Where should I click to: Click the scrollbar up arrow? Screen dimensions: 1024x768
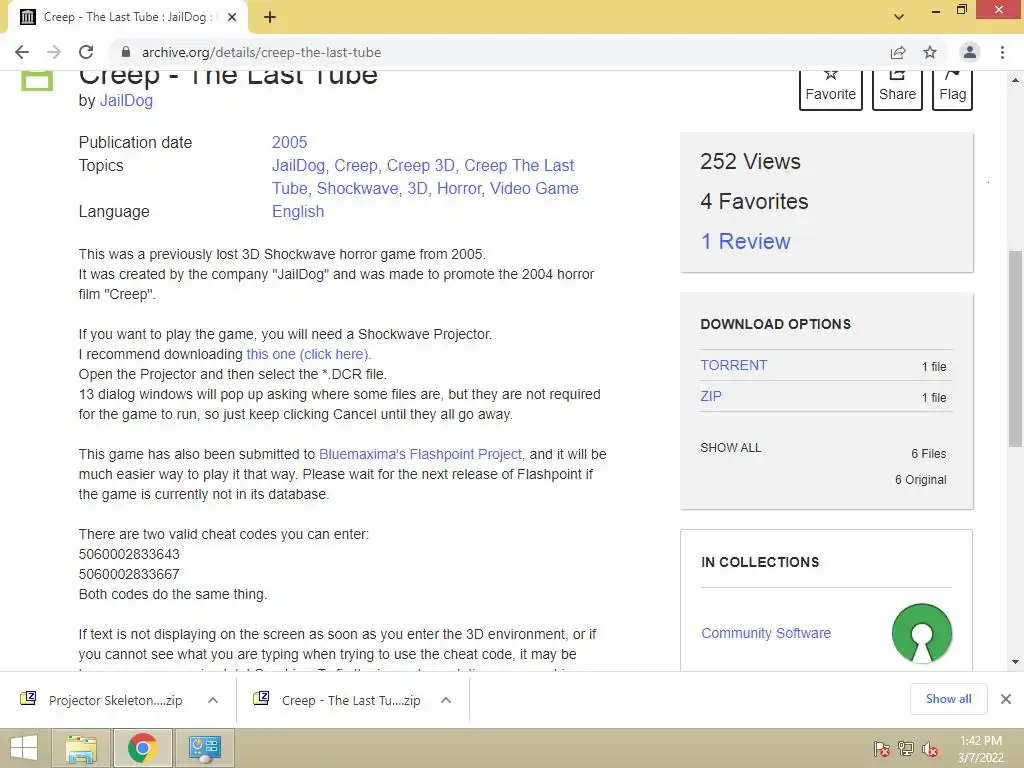coord(1015,80)
